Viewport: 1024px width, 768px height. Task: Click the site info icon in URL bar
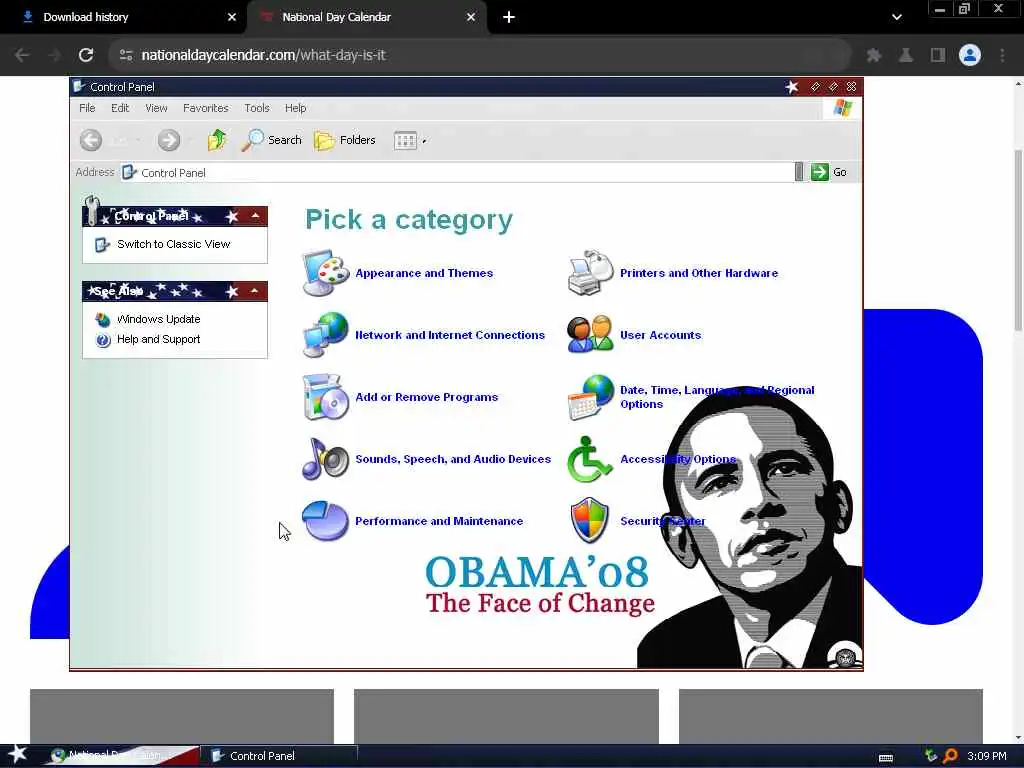pos(126,55)
